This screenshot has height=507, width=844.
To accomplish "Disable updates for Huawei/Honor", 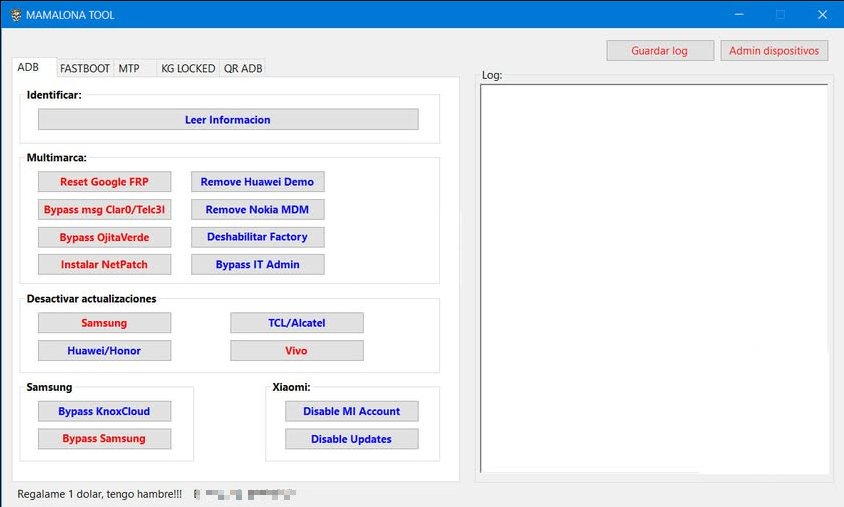I will [104, 351].
